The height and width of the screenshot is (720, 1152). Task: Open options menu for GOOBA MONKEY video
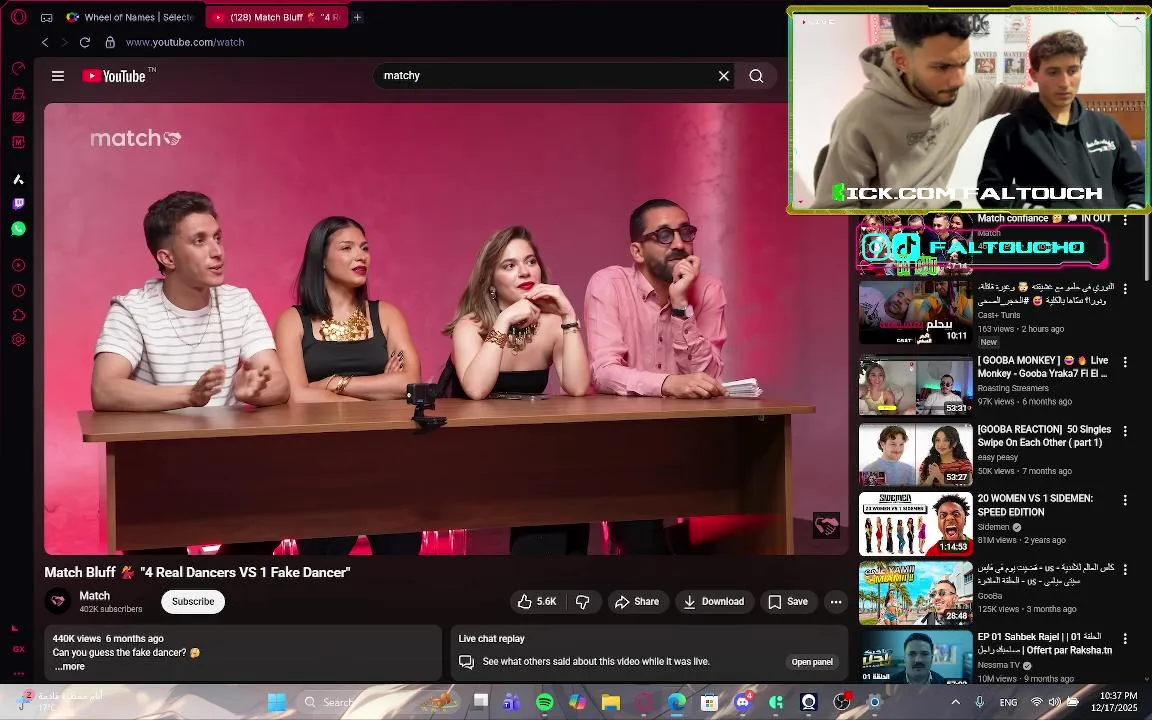(x=1125, y=362)
